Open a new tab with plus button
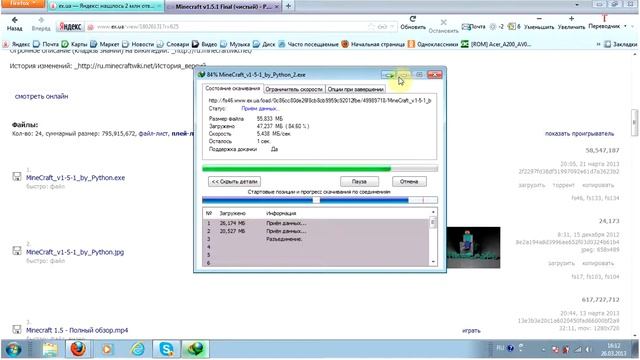Screen dimensions: 640x360 [x=288, y=6]
